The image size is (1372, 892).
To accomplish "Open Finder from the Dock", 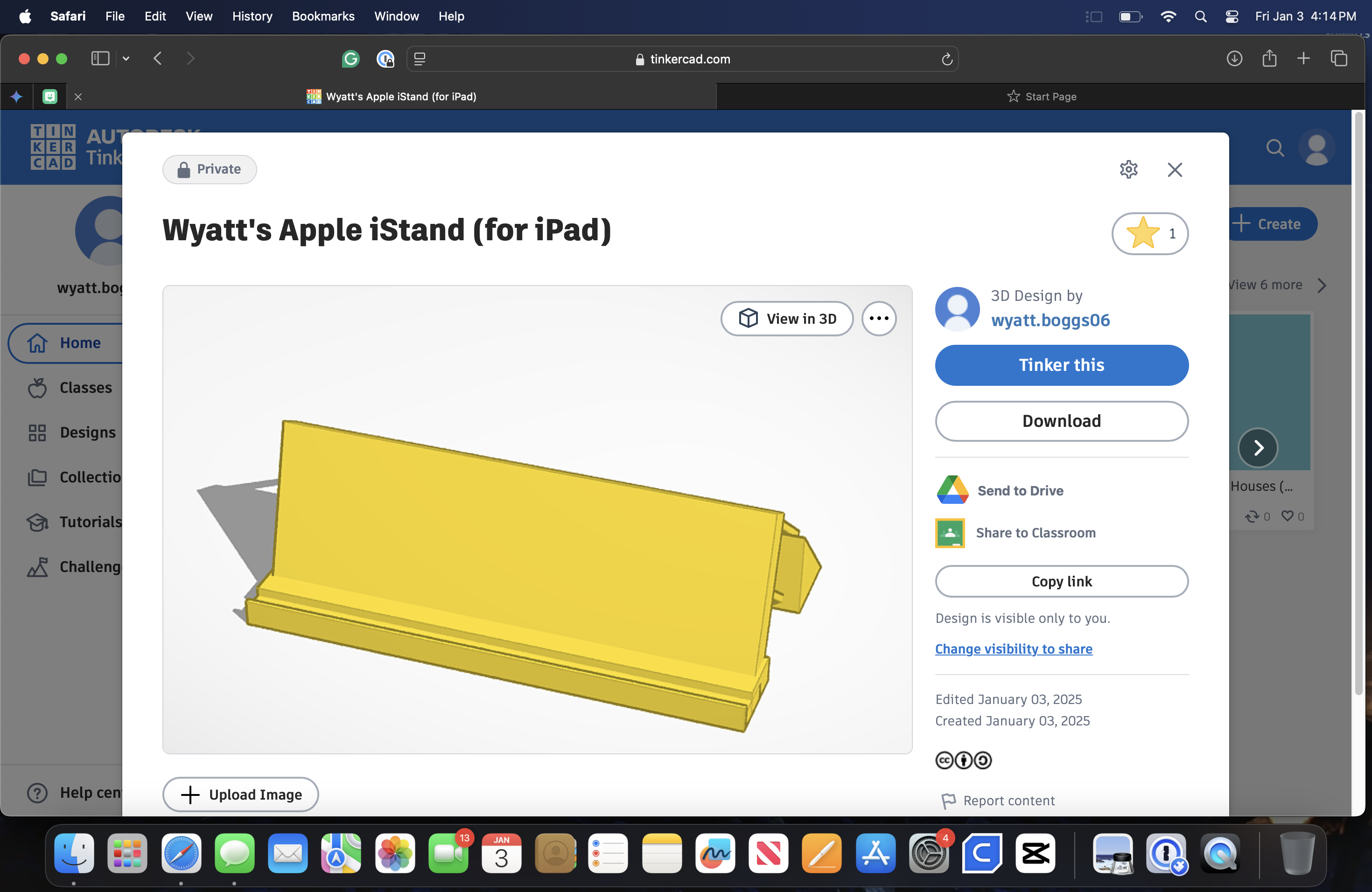I will (x=74, y=853).
